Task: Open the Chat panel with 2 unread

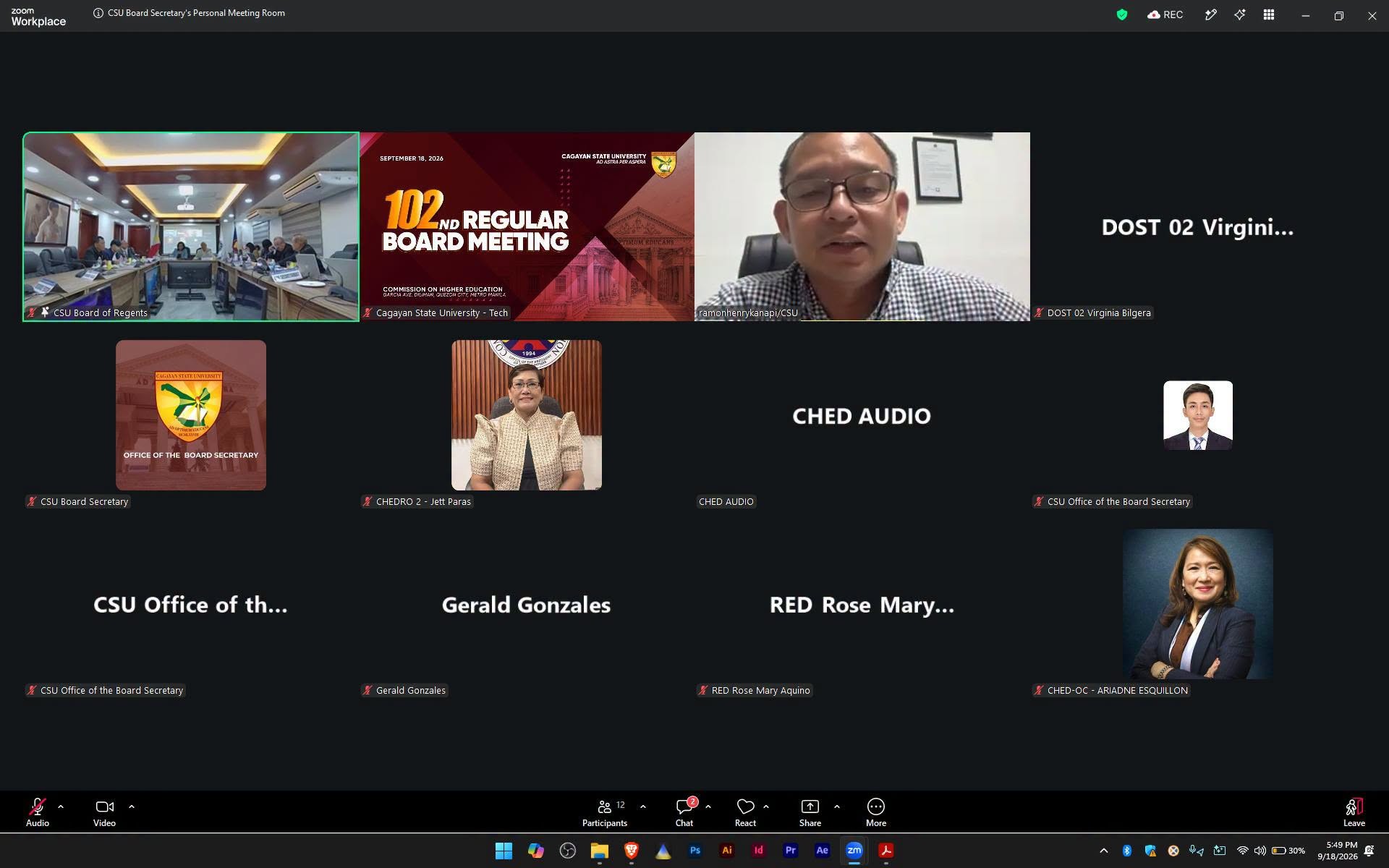Action: click(x=684, y=812)
